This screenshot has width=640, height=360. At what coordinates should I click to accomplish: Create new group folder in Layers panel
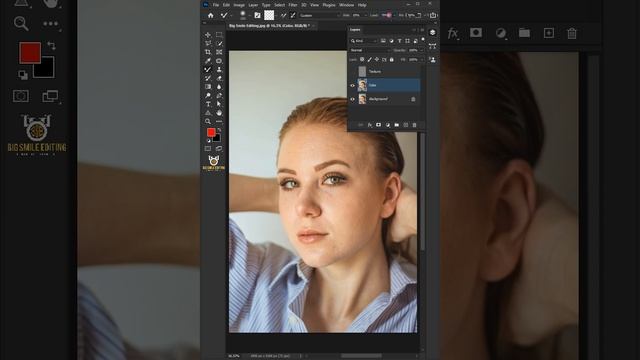point(396,125)
